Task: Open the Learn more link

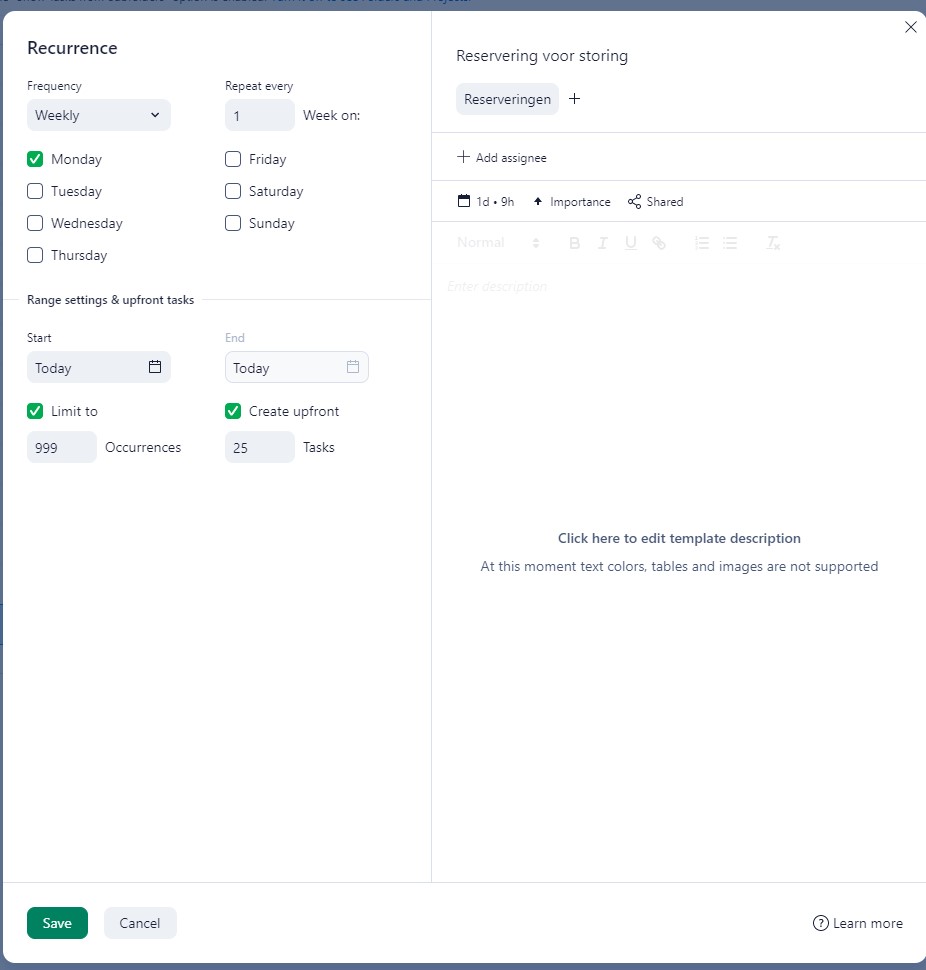Action: click(857, 923)
